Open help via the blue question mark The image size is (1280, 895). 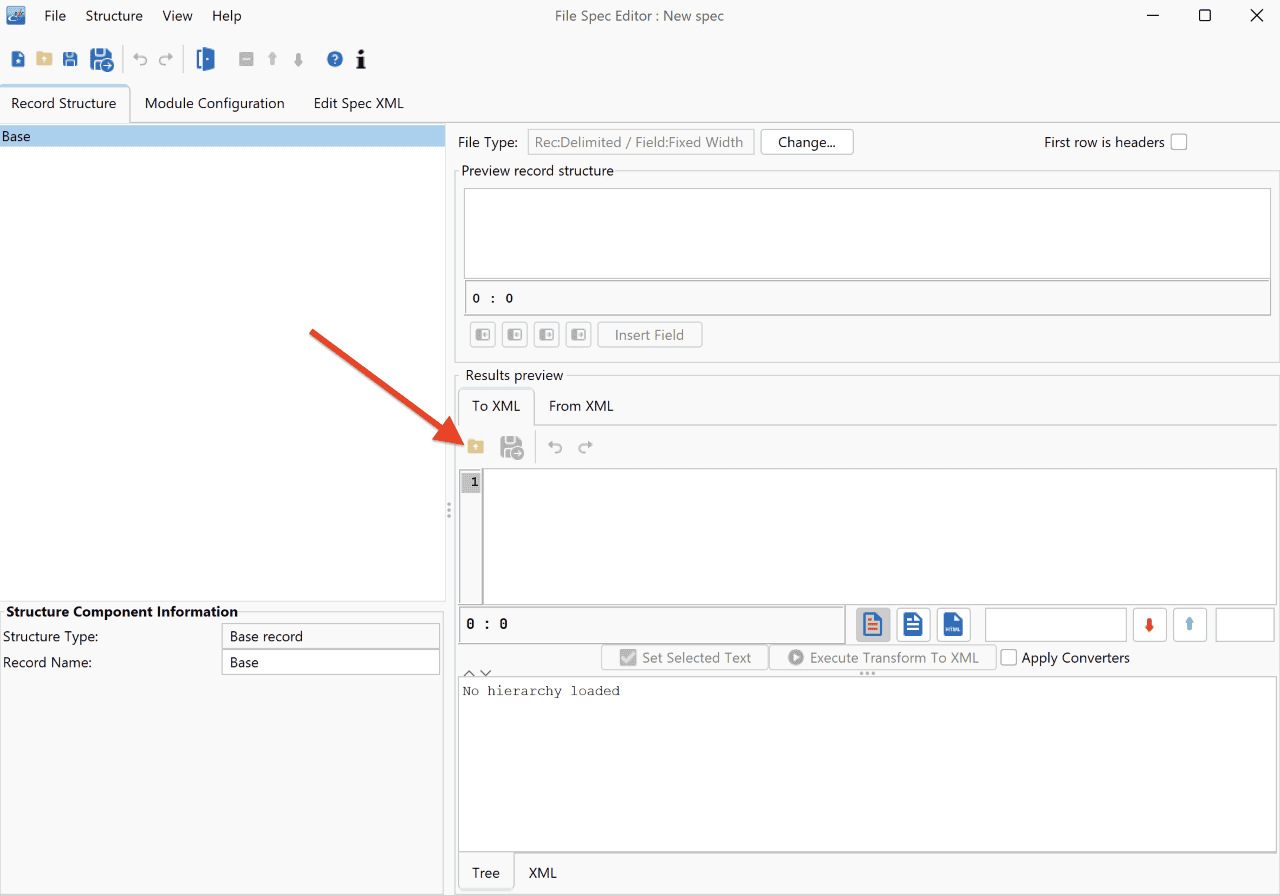[335, 60]
